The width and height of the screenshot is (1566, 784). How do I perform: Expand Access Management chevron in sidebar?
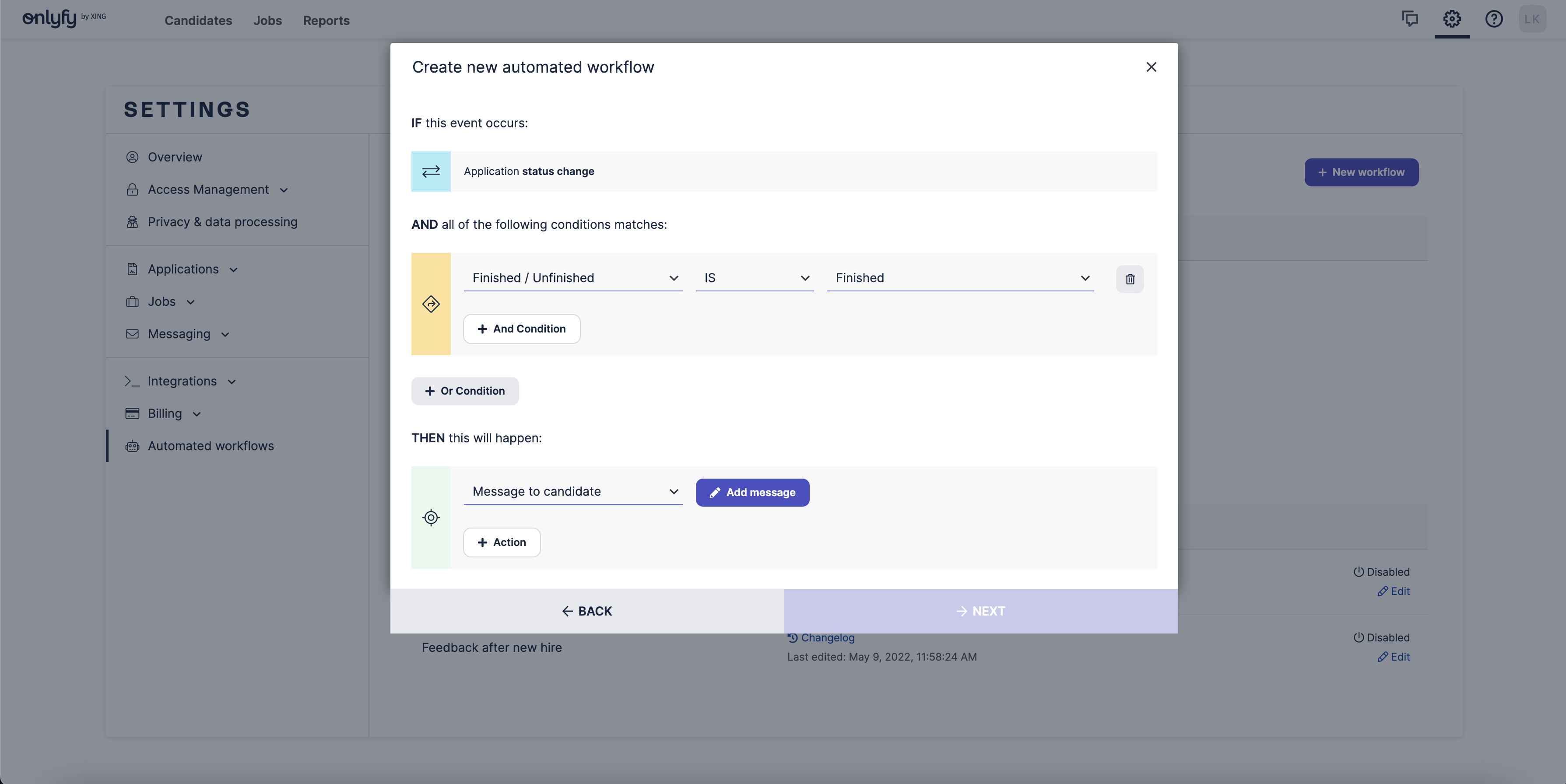(284, 190)
